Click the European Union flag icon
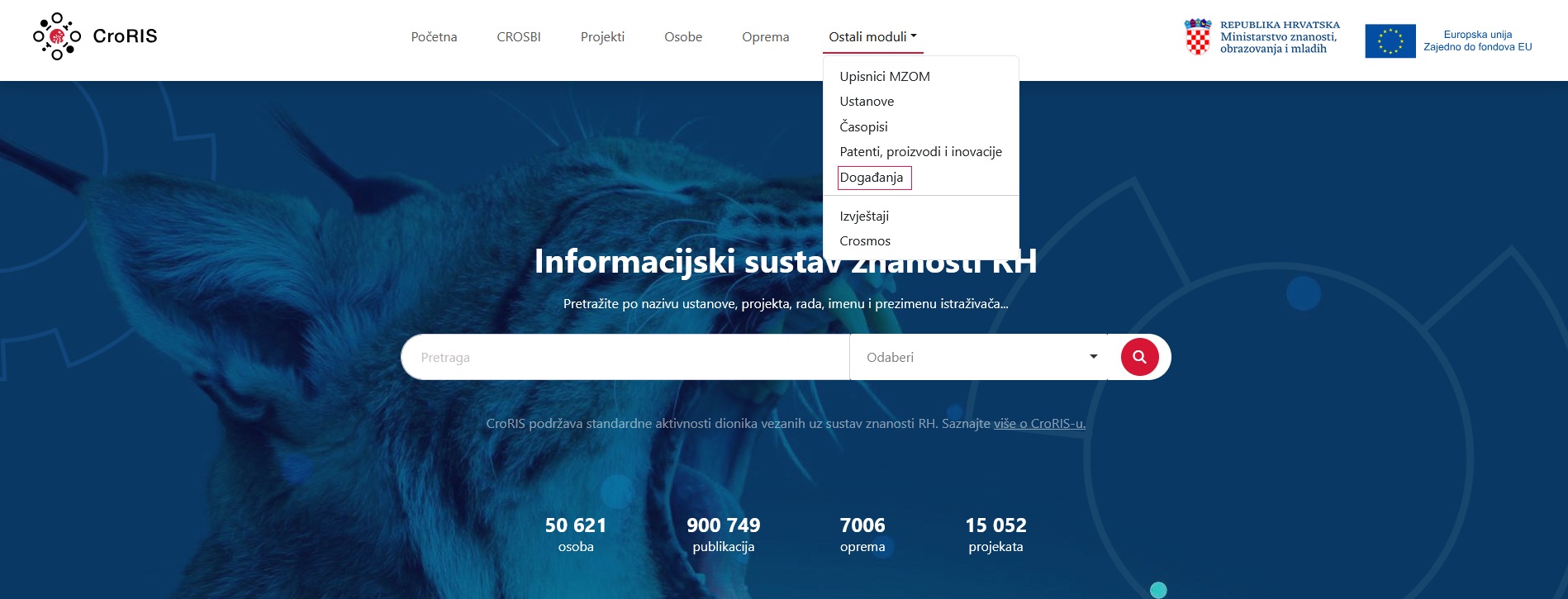The image size is (1568, 599). (x=1390, y=40)
